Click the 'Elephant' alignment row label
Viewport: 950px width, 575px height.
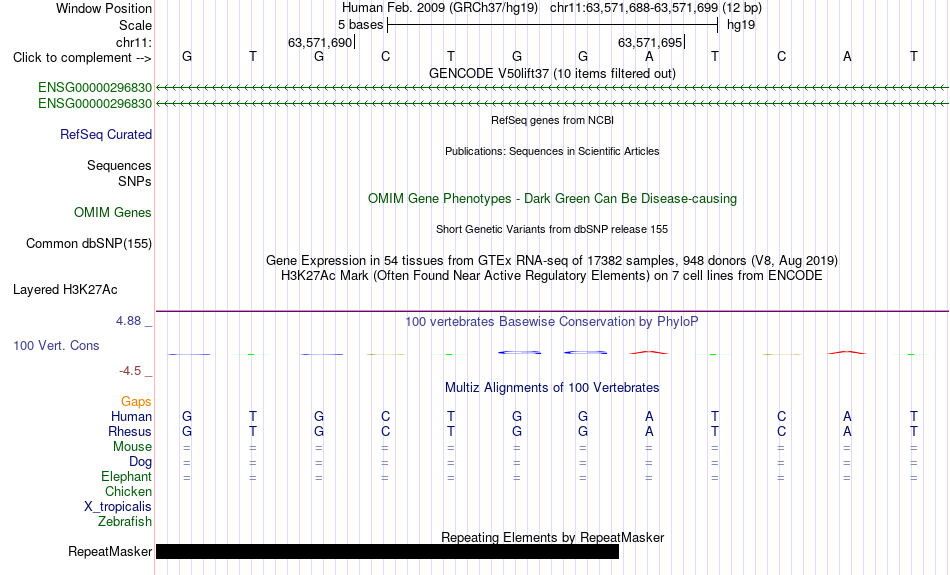[127, 477]
